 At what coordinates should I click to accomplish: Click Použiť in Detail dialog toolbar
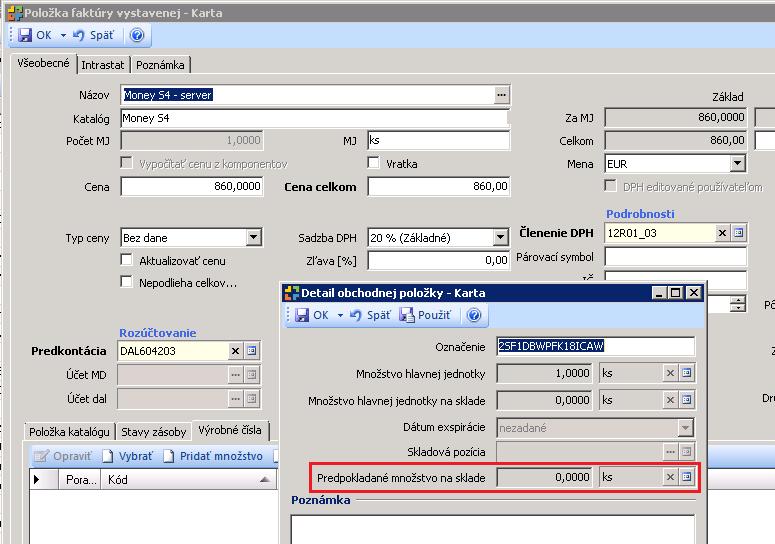tap(426, 315)
